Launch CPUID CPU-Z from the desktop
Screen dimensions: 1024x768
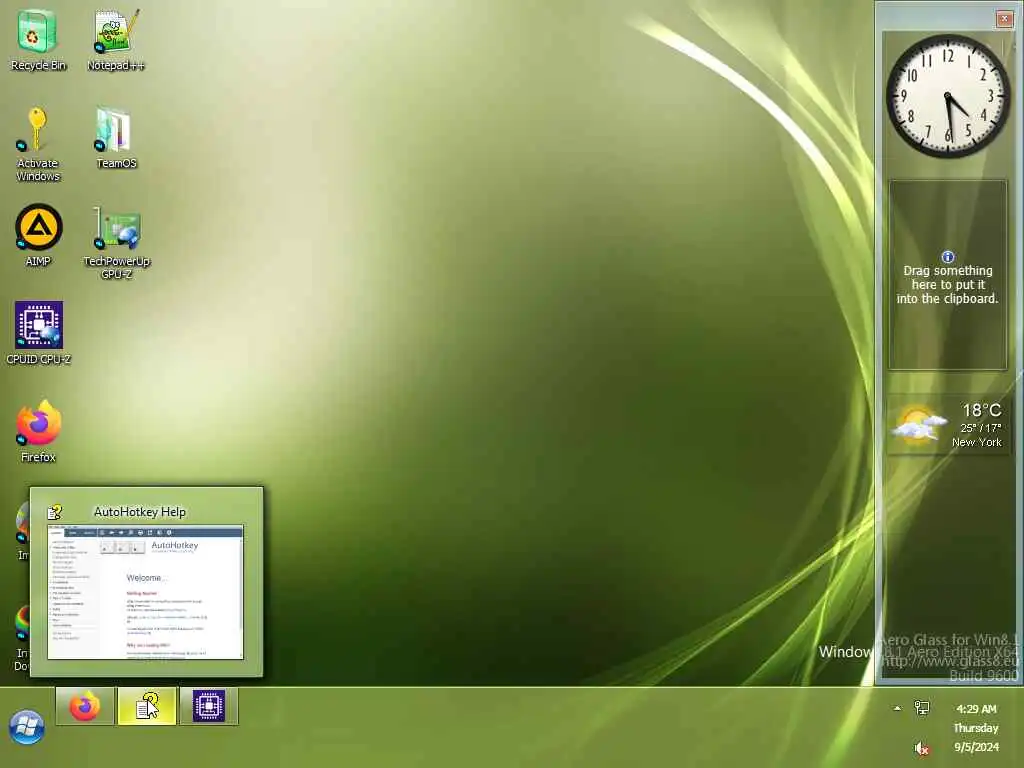coord(38,333)
